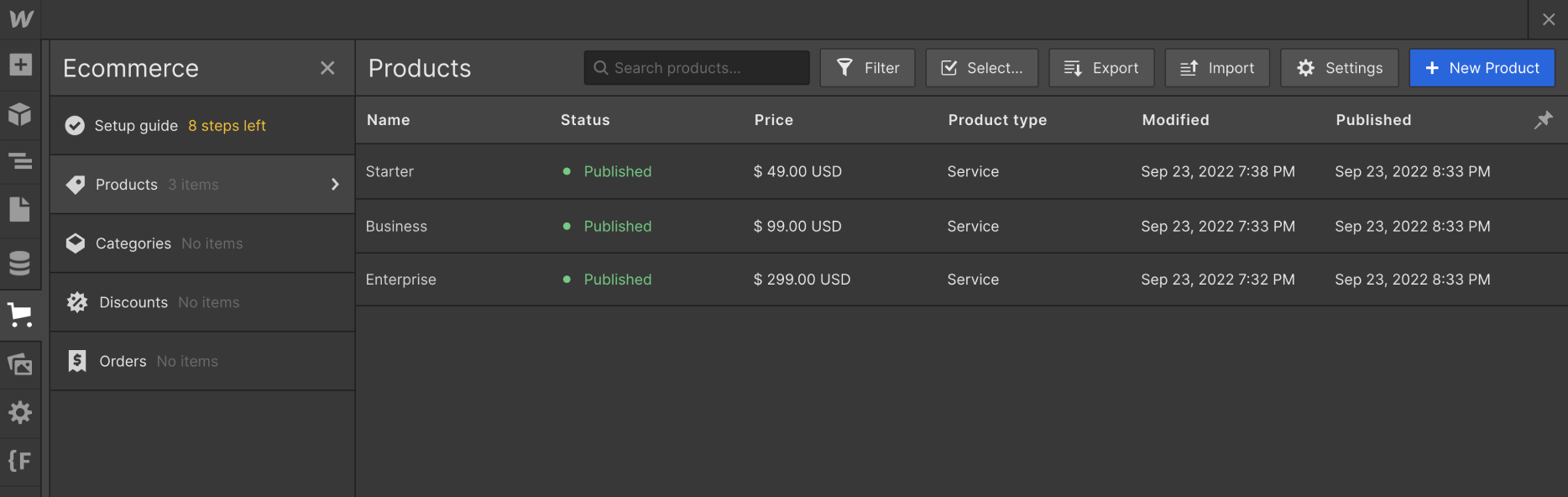Image resolution: width=1568 pixels, height=497 pixels.
Task: Expand the Products section chevron
Action: [335, 185]
